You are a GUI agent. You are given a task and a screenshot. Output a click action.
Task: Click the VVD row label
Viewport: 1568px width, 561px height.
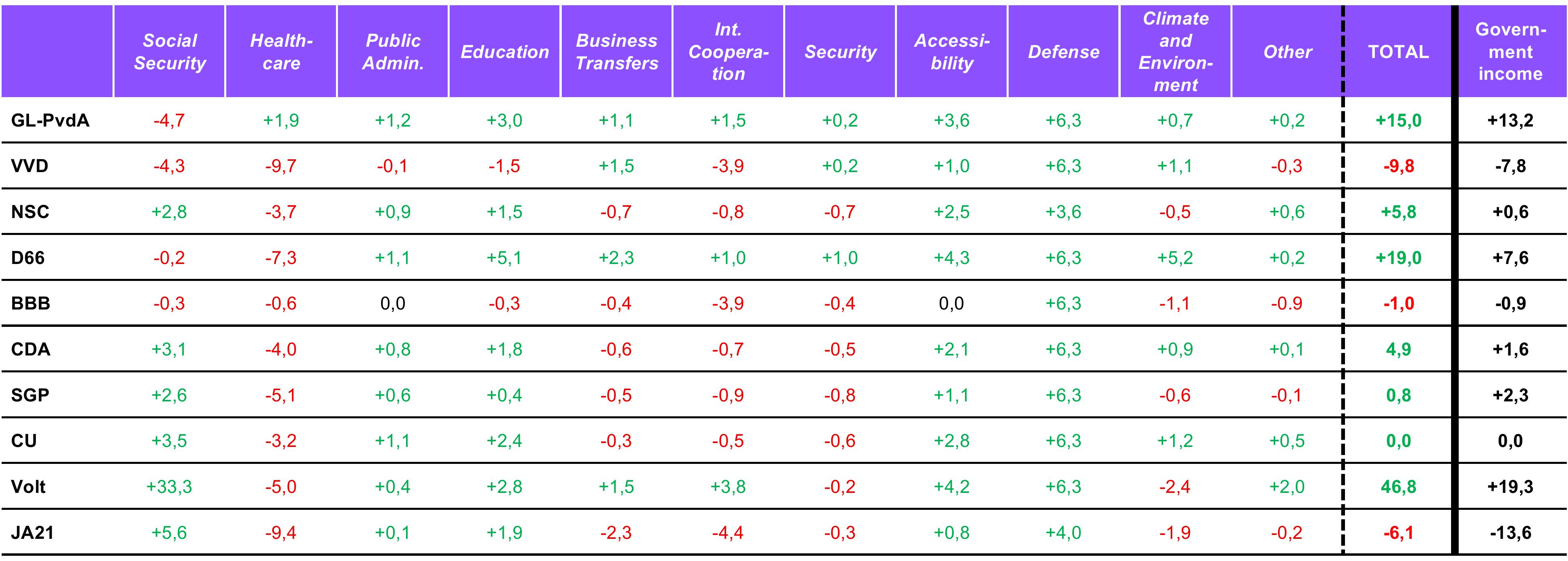point(30,166)
